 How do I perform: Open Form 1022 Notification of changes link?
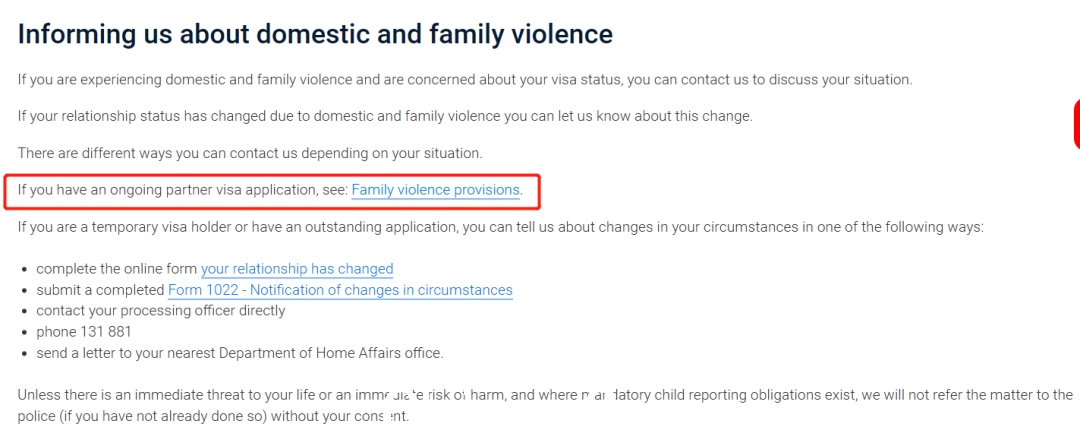pos(340,290)
